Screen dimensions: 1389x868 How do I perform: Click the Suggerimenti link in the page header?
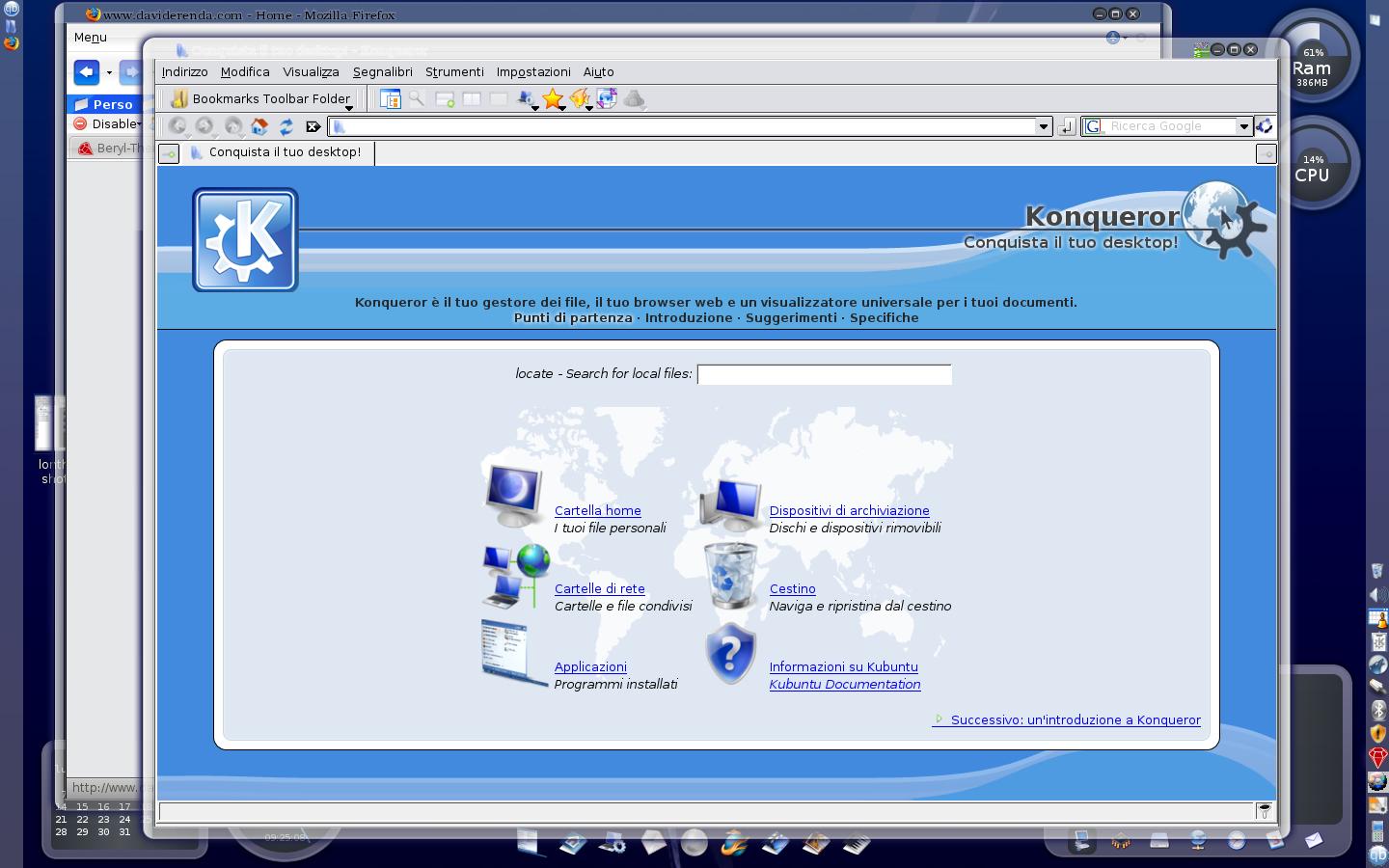point(791,317)
